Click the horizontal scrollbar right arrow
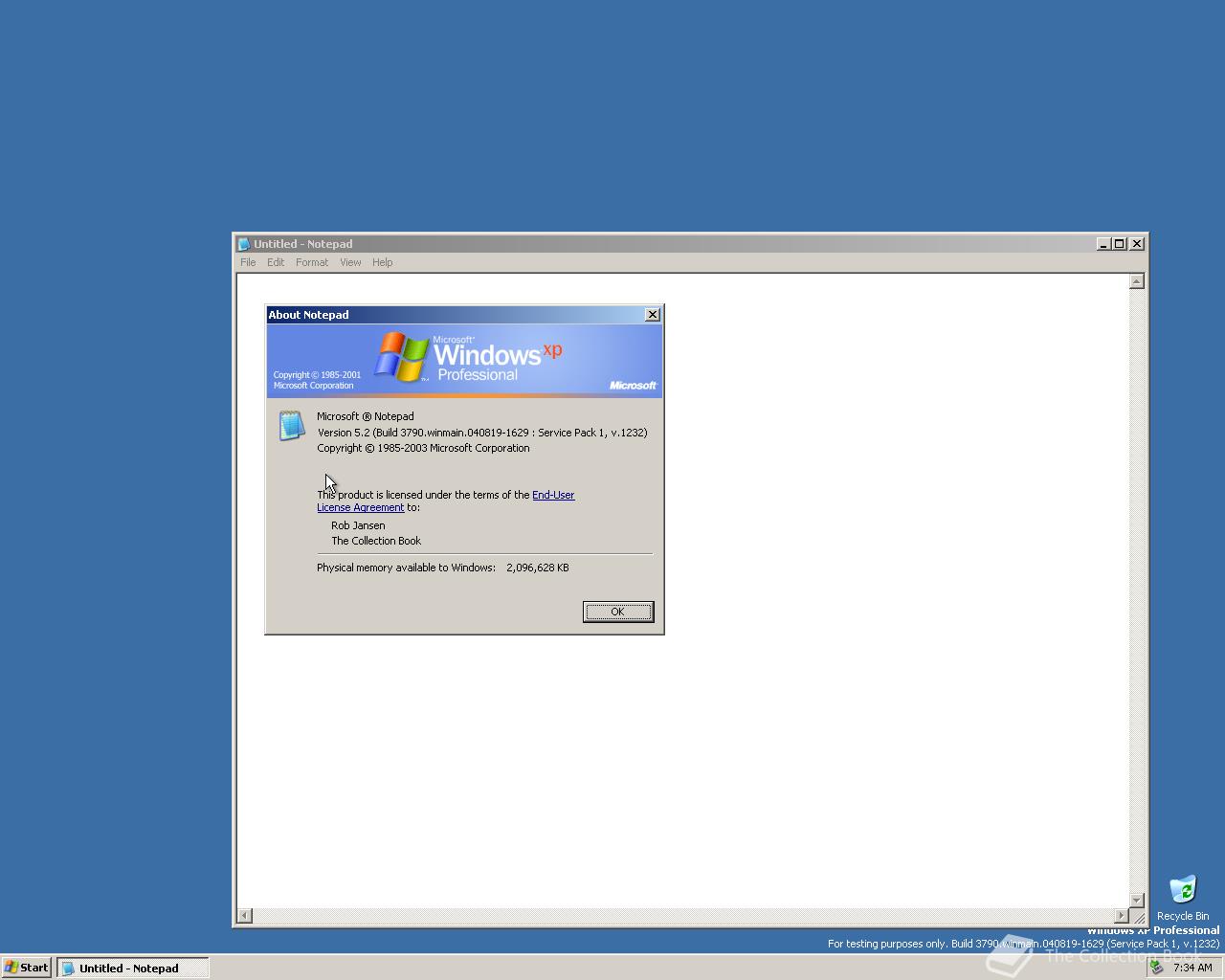The height and width of the screenshot is (980, 1225). pos(1121,916)
